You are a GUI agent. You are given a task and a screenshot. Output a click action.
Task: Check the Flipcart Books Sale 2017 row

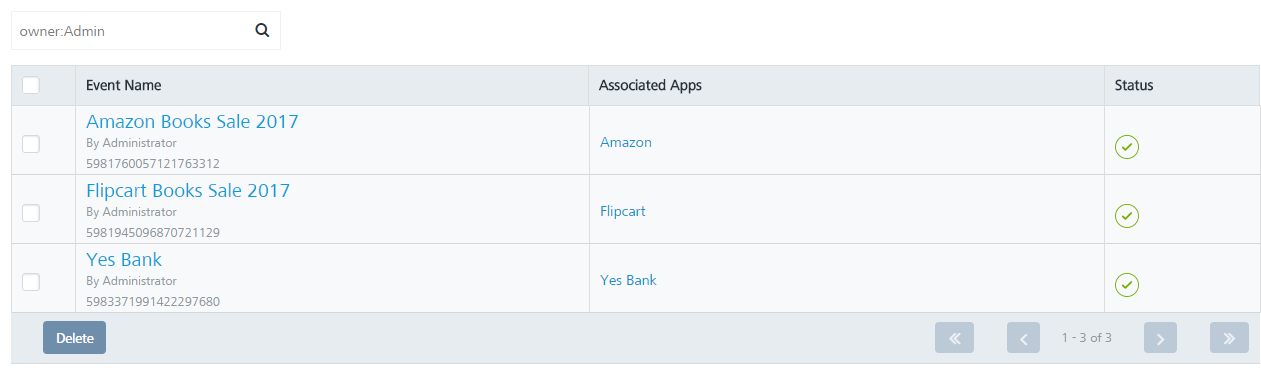(31, 213)
